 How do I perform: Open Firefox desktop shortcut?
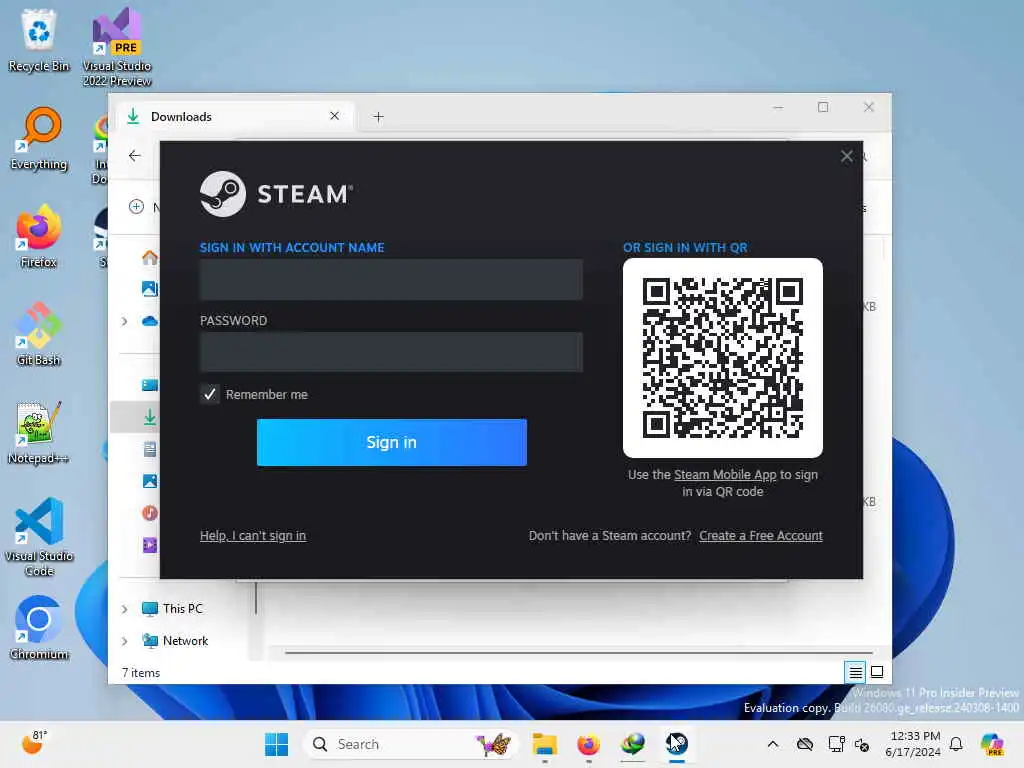(39, 236)
